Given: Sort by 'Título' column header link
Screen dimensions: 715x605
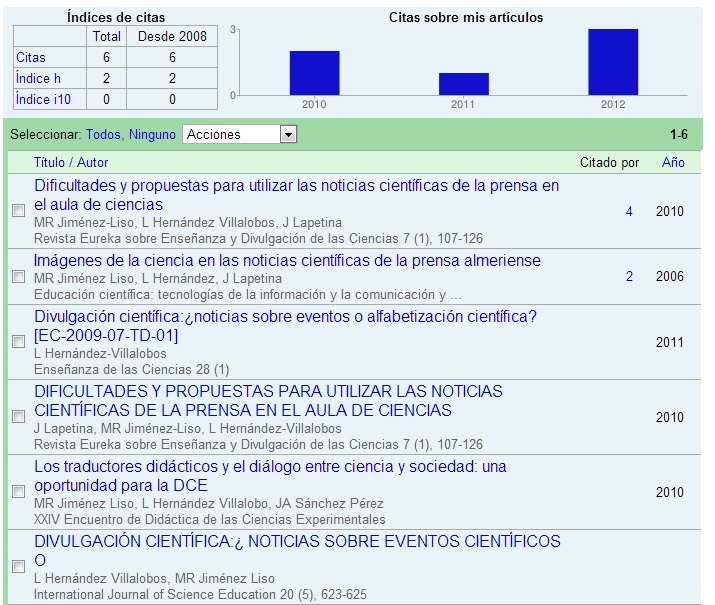Looking at the screenshot, I should click(x=48, y=162).
